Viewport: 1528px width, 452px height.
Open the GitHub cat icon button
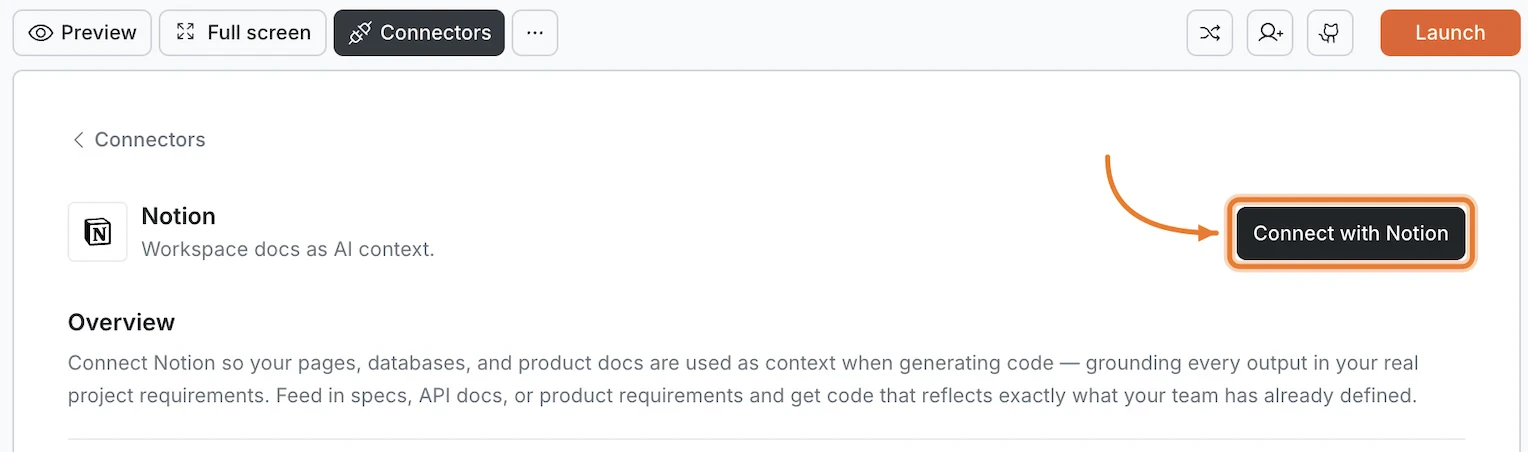1330,33
